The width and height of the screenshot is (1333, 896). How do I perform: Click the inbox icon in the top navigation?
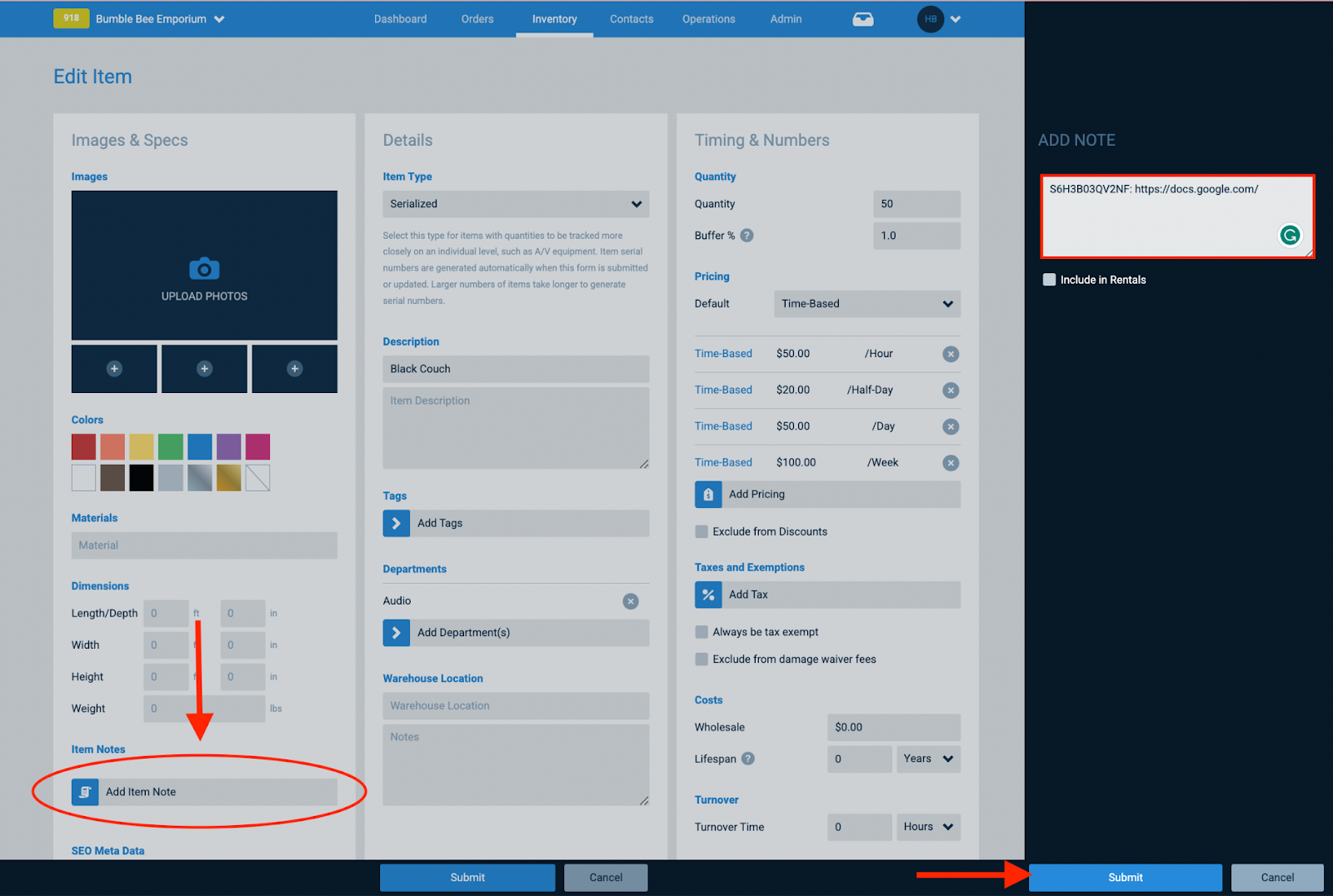(863, 18)
